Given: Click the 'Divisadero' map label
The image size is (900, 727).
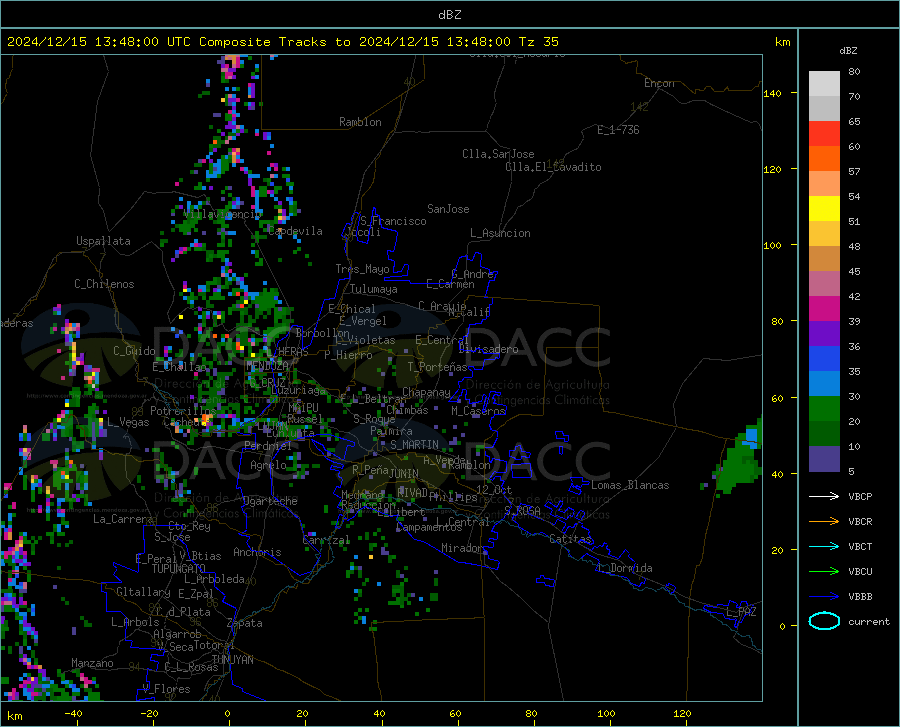Looking at the screenshot, I should click(488, 349).
